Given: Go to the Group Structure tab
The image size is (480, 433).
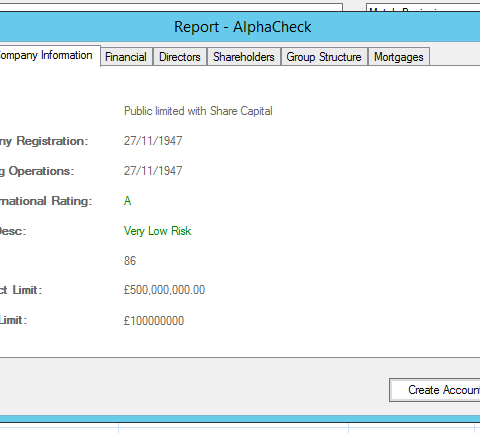Looking at the screenshot, I should click(x=324, y=57).
